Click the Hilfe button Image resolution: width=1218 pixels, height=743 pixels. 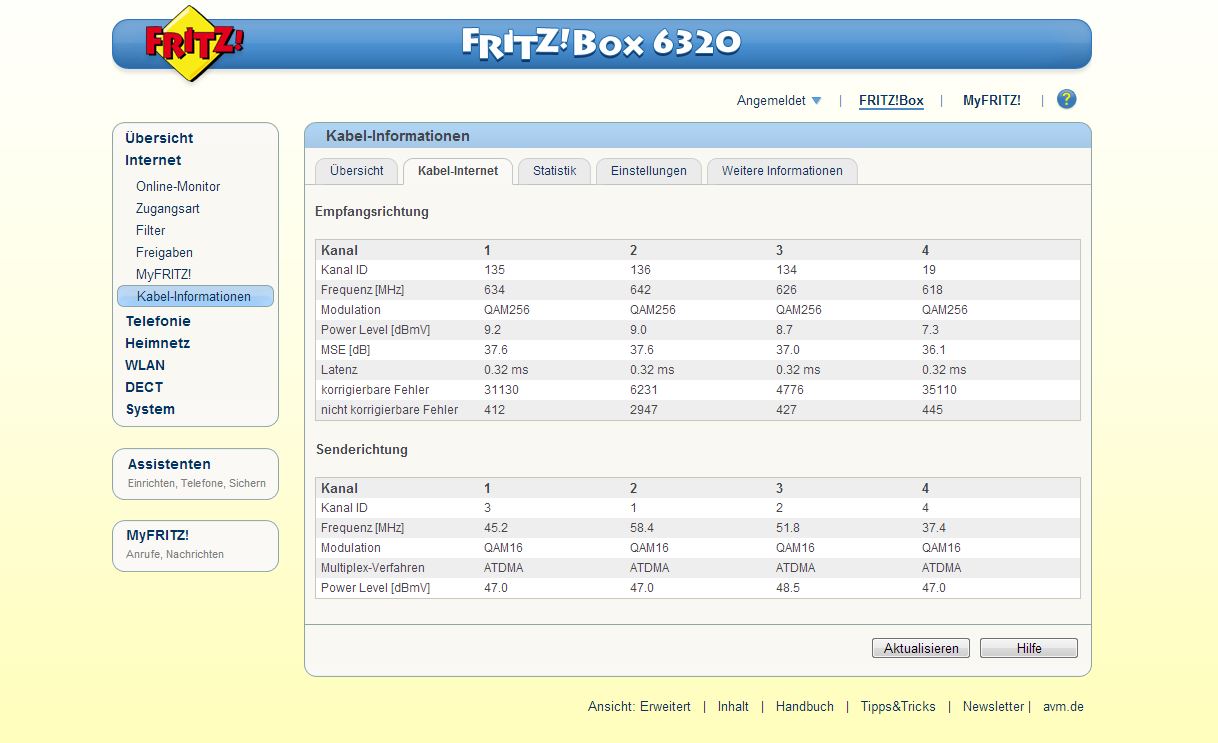pos(1029,648)
